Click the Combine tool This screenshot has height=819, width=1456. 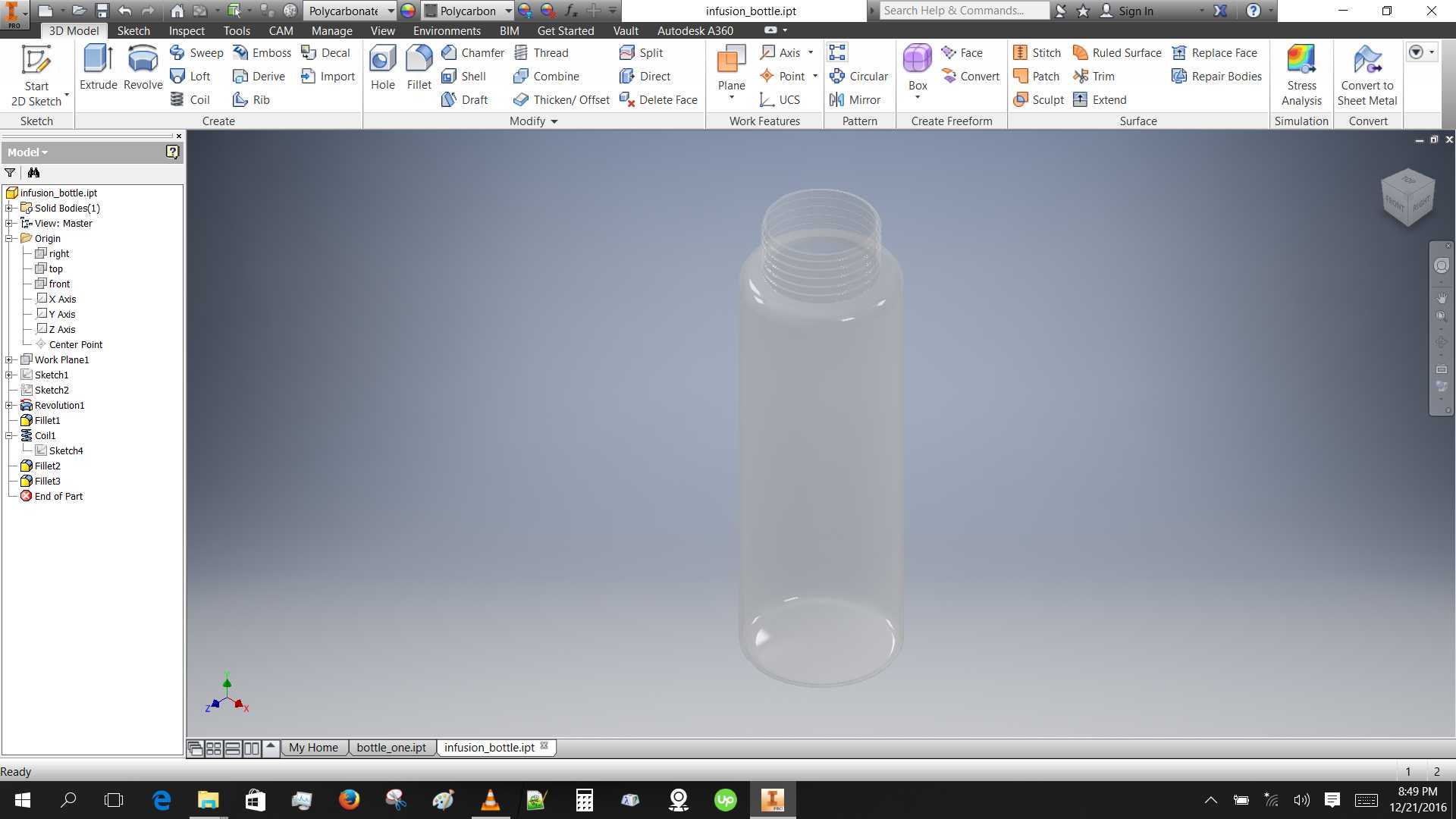click(547, 76)
